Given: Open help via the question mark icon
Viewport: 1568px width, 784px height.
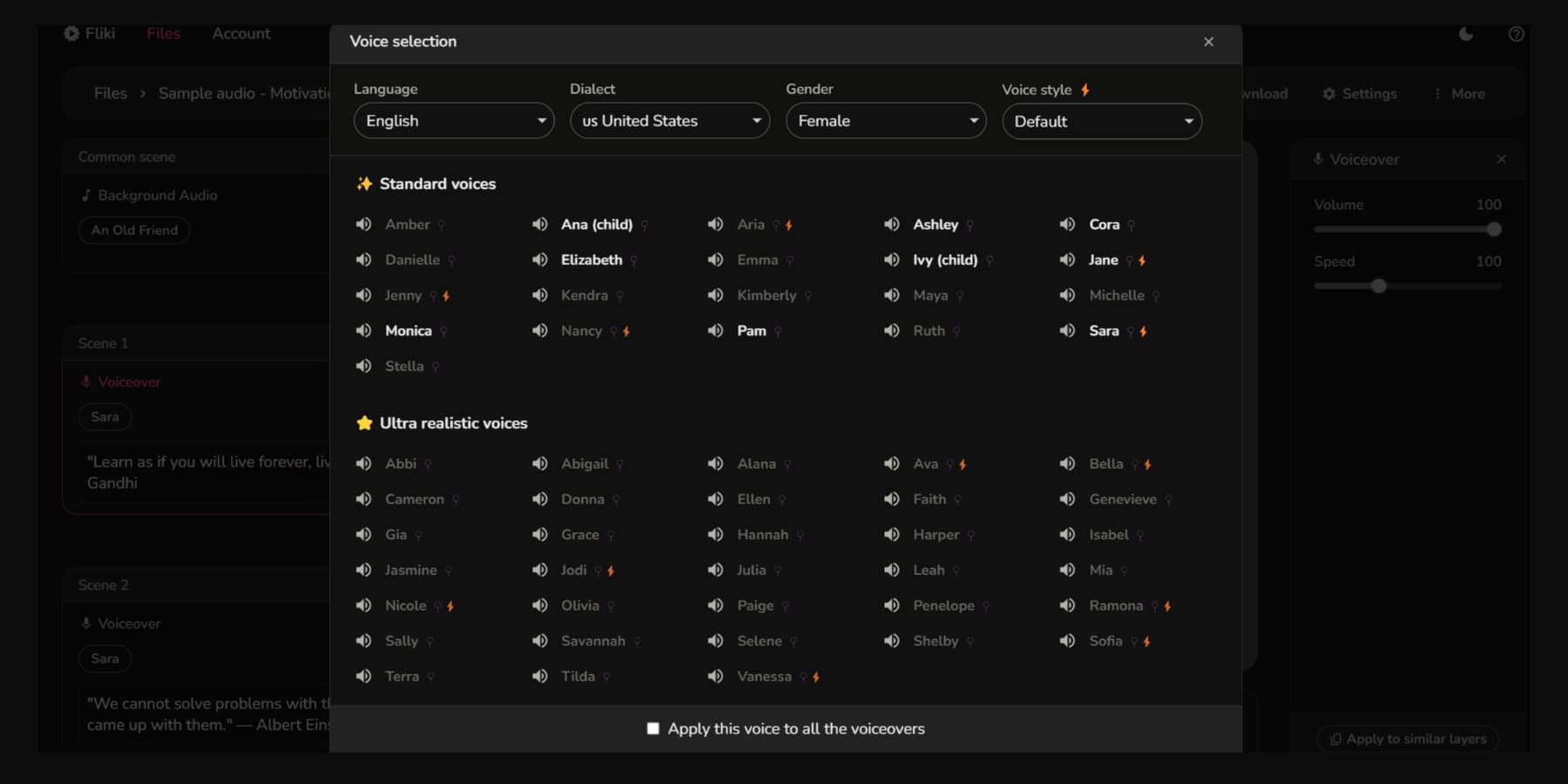Looking at the screenshot, I should (1516, 33).
